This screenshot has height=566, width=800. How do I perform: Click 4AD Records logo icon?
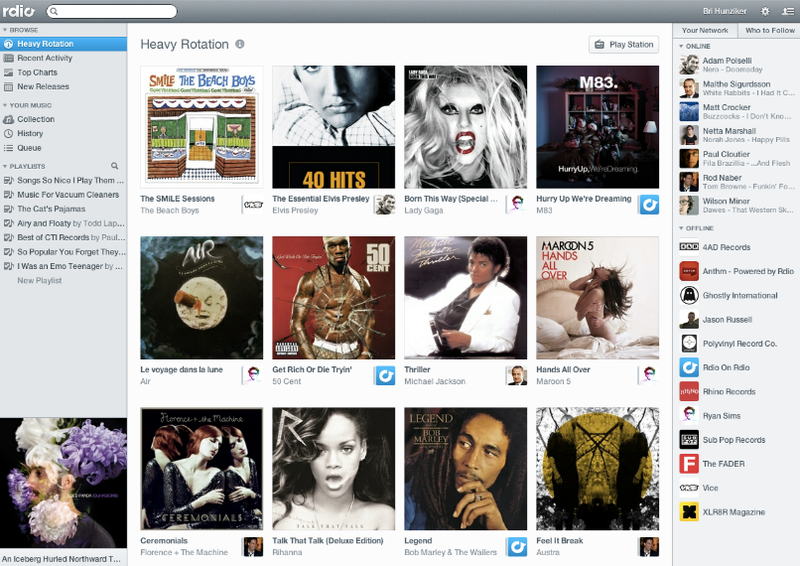pos(689,247)
